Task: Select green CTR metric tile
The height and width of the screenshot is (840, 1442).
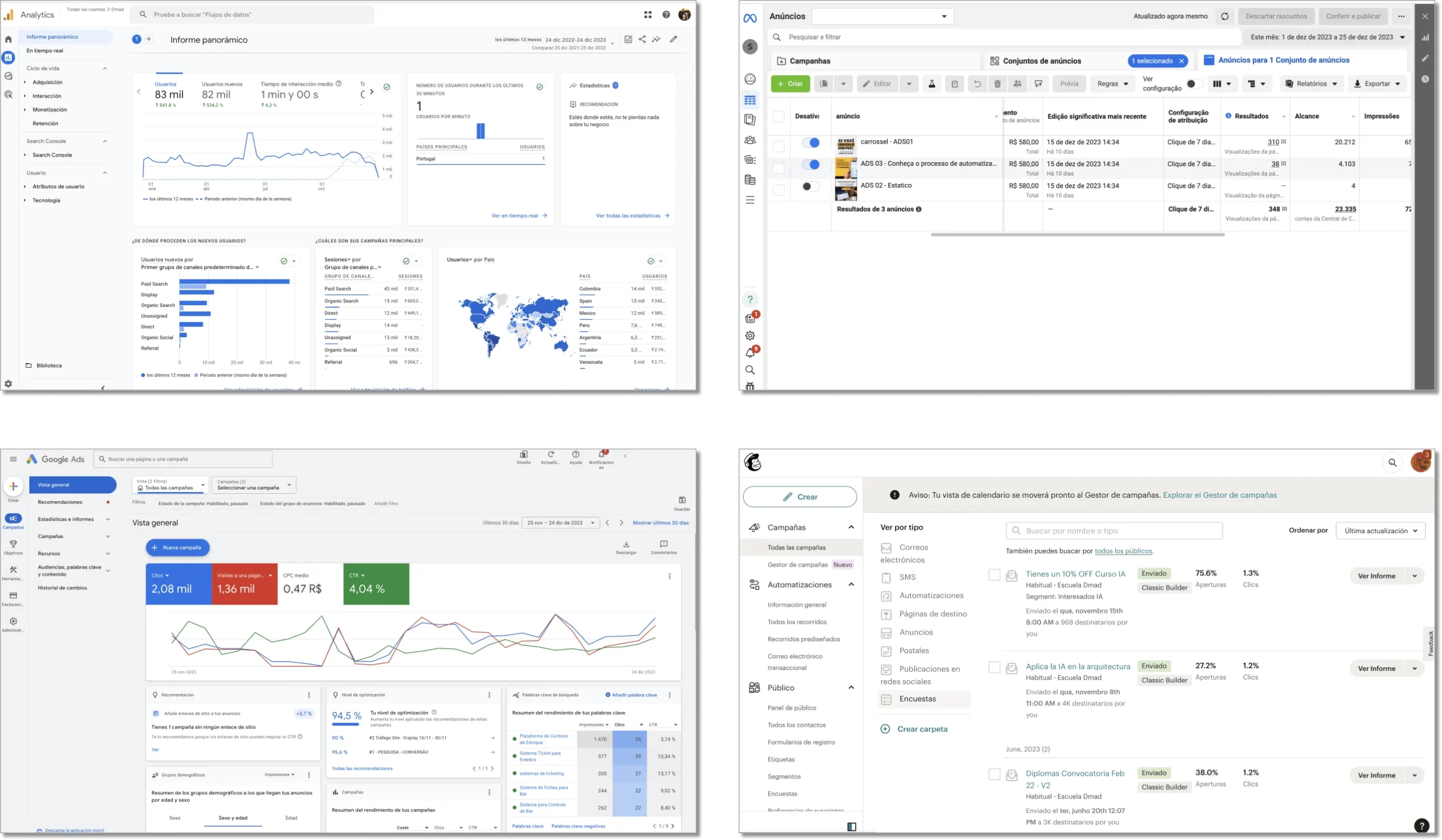Action: (x=376, y=584)
